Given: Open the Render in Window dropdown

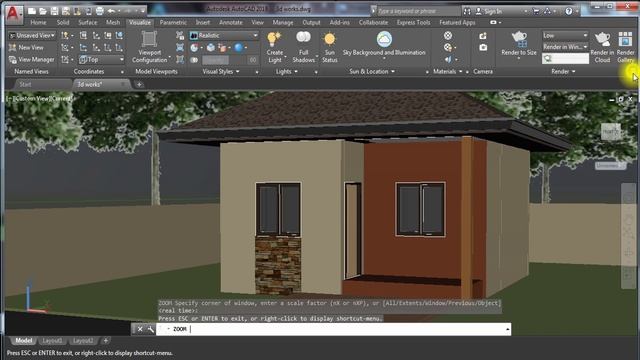Looking at the screenshot, I should (565, 47).
